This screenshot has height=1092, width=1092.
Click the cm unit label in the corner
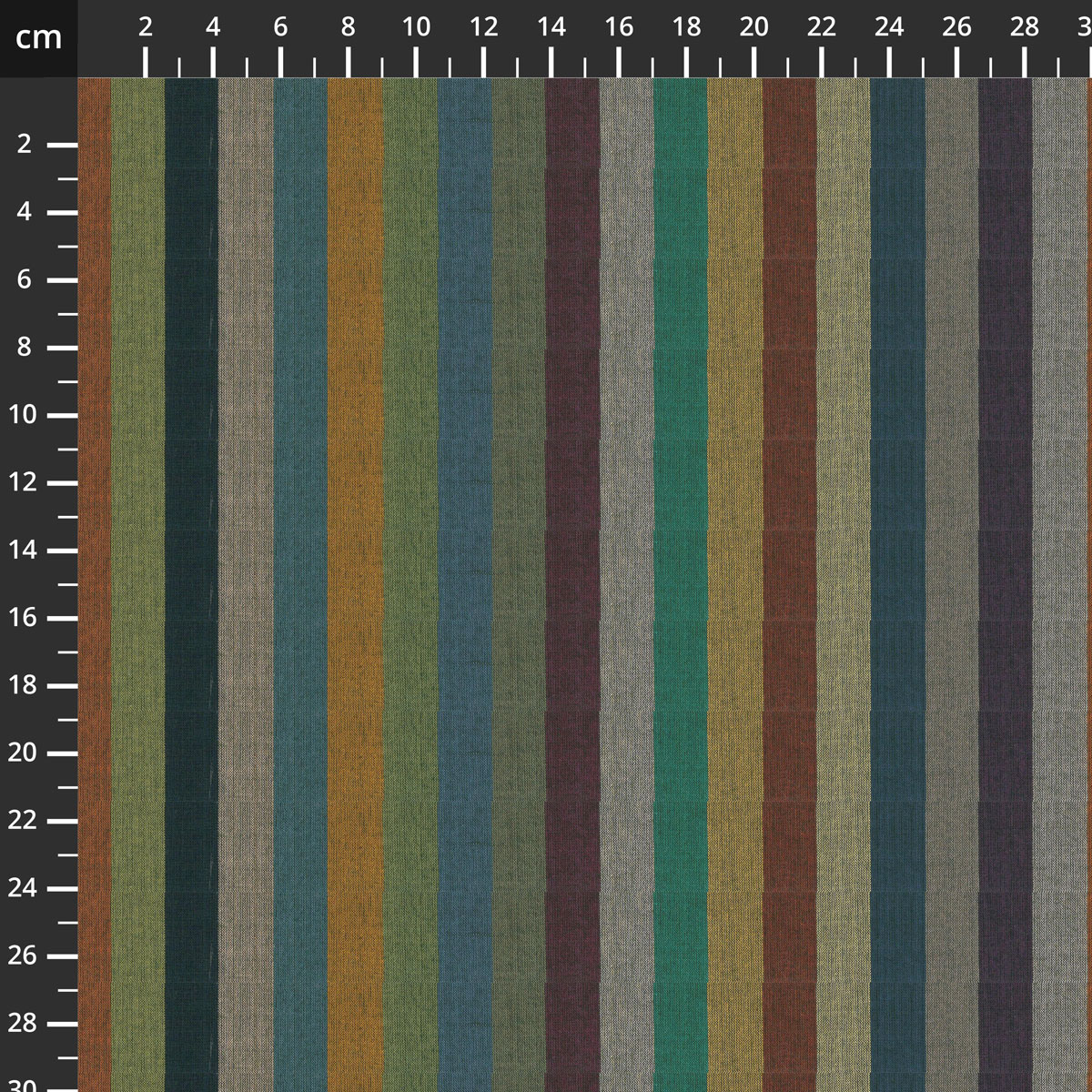point(38,38)
